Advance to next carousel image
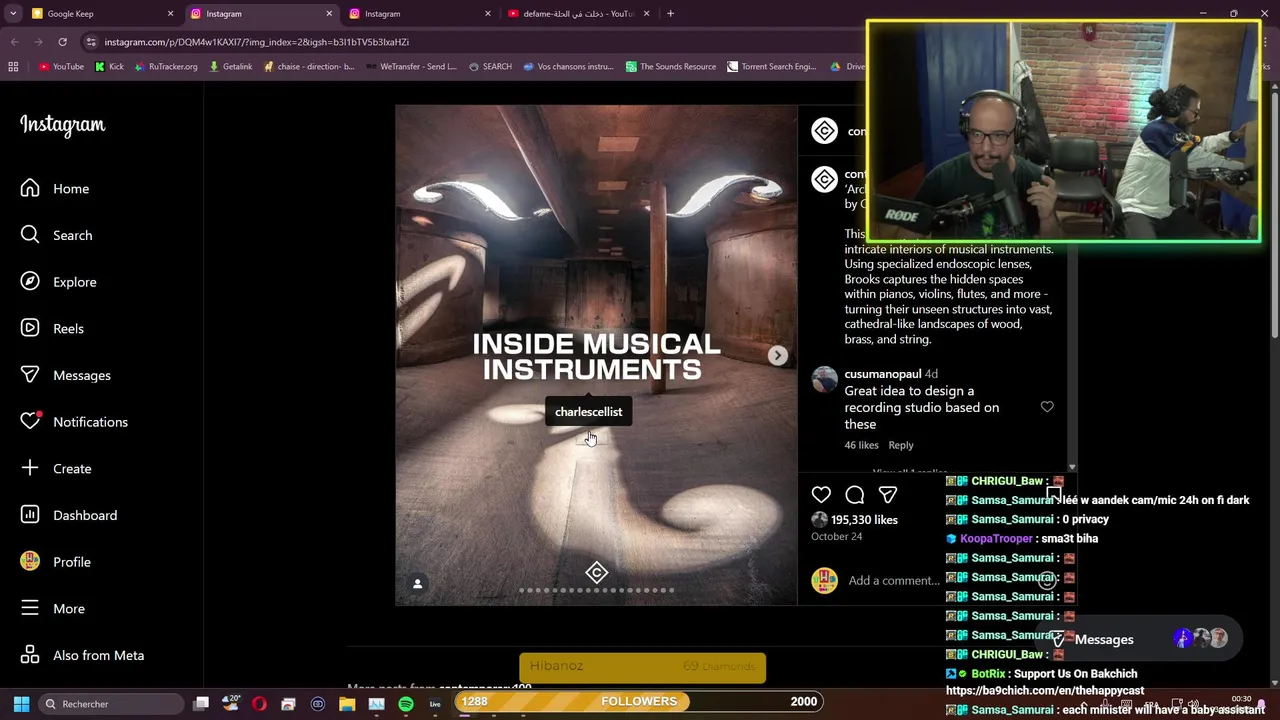1280x720 pixels. point(777,355)
